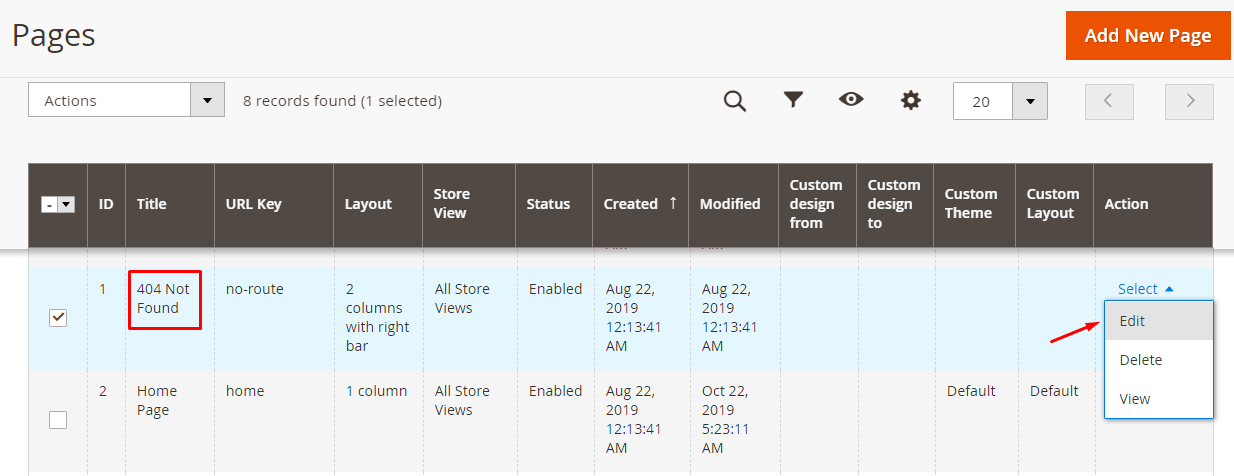Open the Actions dropdown
1234x476 pixels.
(126, 100)
